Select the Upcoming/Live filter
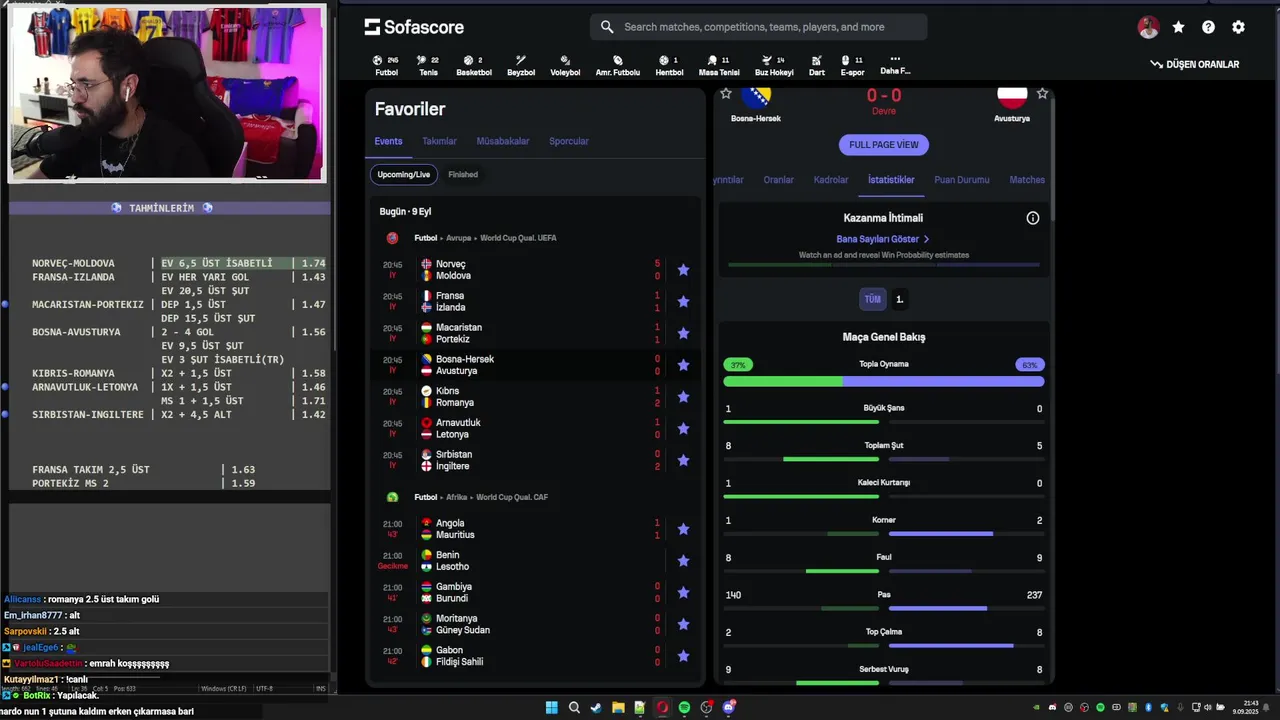Screen dimensions: 1280x720 tap(404, 175)
